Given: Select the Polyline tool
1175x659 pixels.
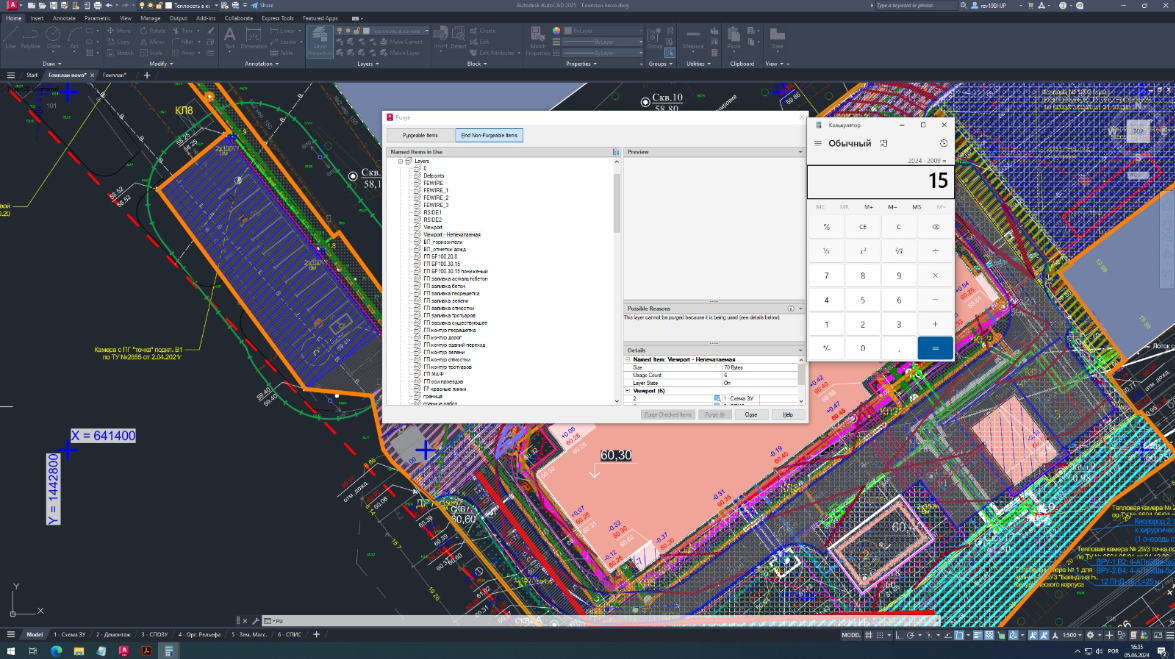Looking at the screenshot, I should (x=31, y=37).
